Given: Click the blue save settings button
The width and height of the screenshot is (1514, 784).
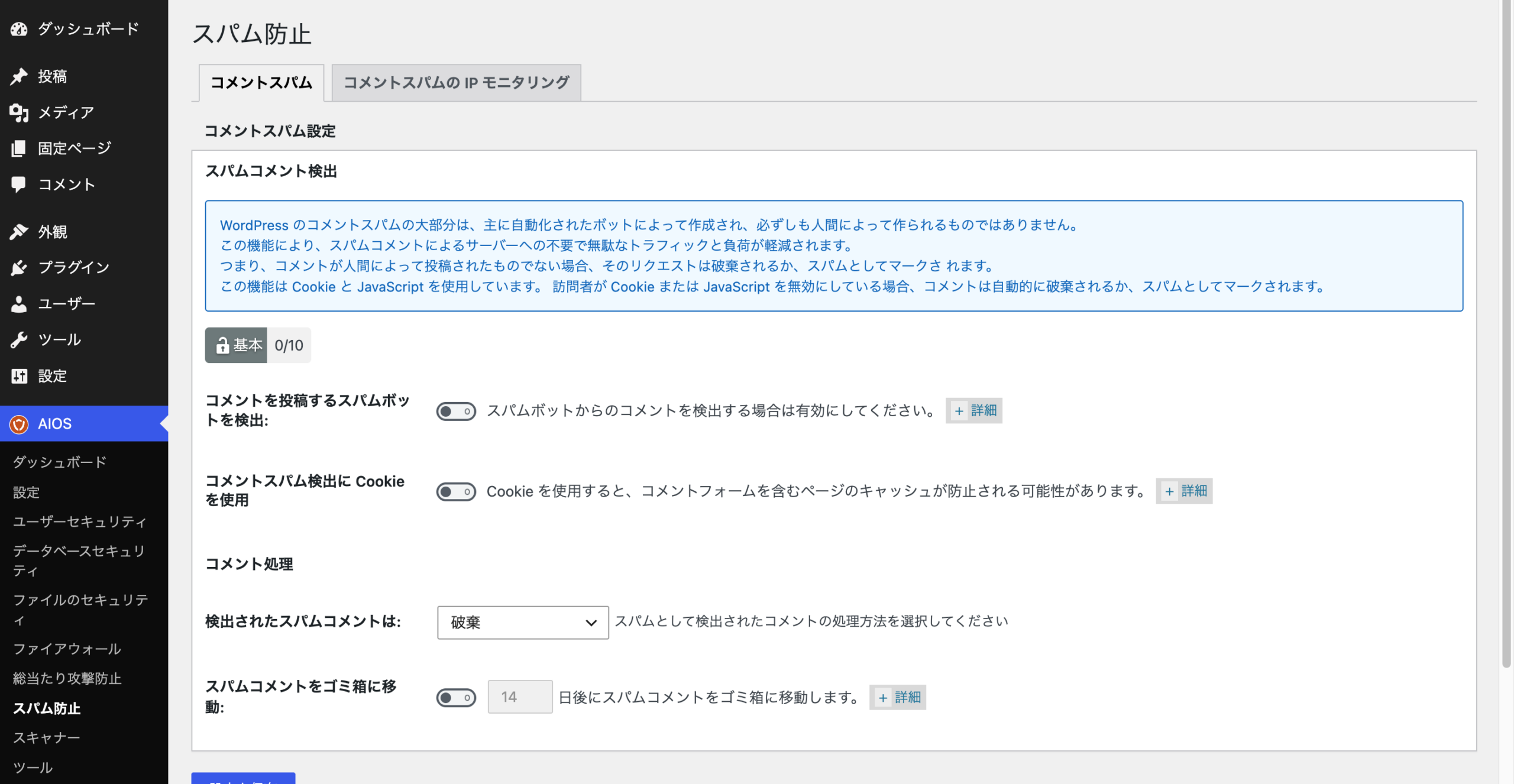Looking at the screenshot, I should pyautogui.click(x=243, y=779).
